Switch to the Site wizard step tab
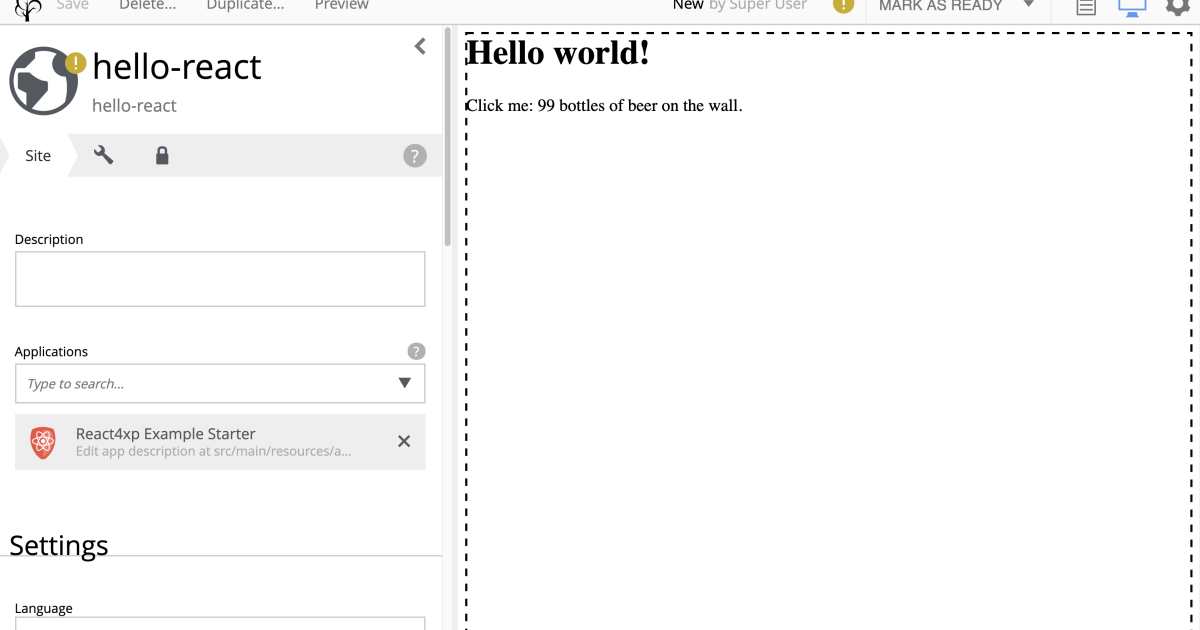The height and width of the screenshot is (630, 1200). (x=37, y=155)
